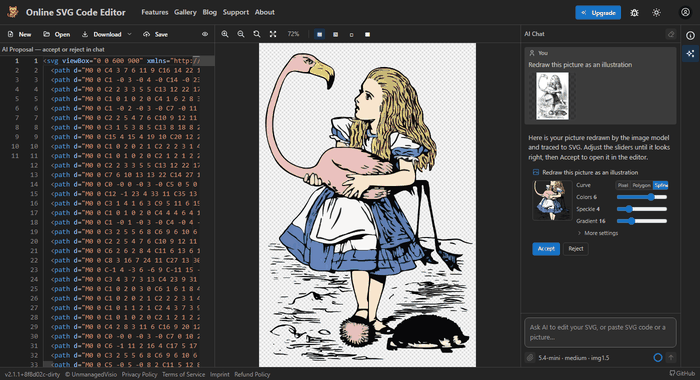Open the About page

[265, 12]
